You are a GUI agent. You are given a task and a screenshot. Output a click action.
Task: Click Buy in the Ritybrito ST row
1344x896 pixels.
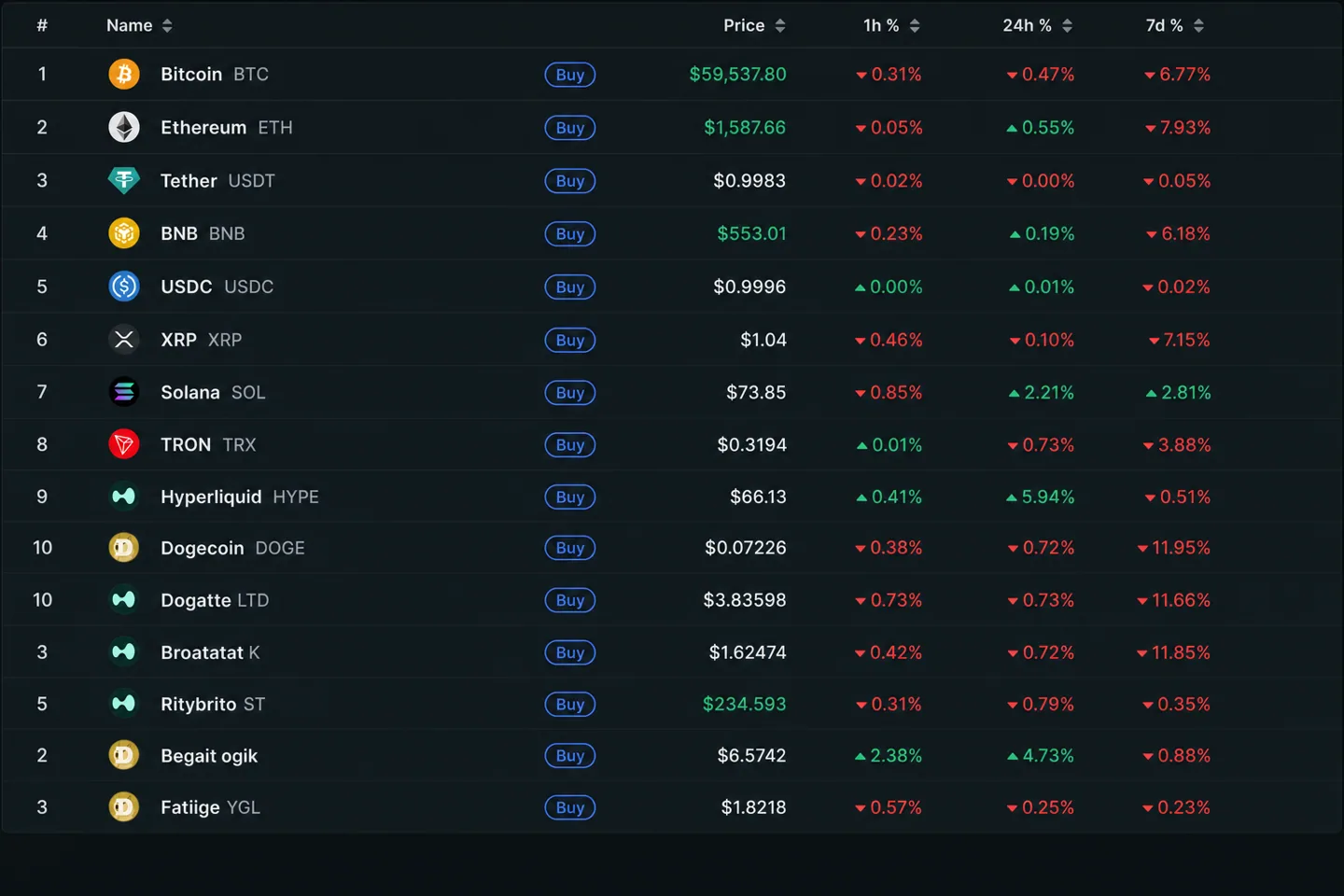570,705
